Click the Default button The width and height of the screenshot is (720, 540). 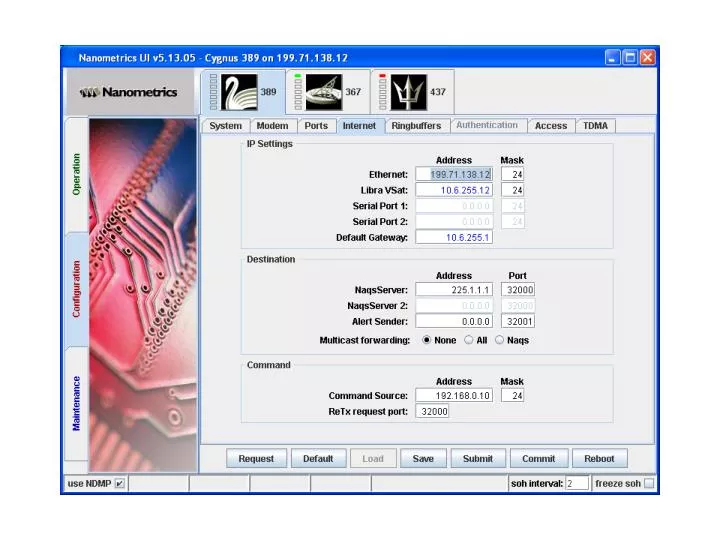coord(318,459)
